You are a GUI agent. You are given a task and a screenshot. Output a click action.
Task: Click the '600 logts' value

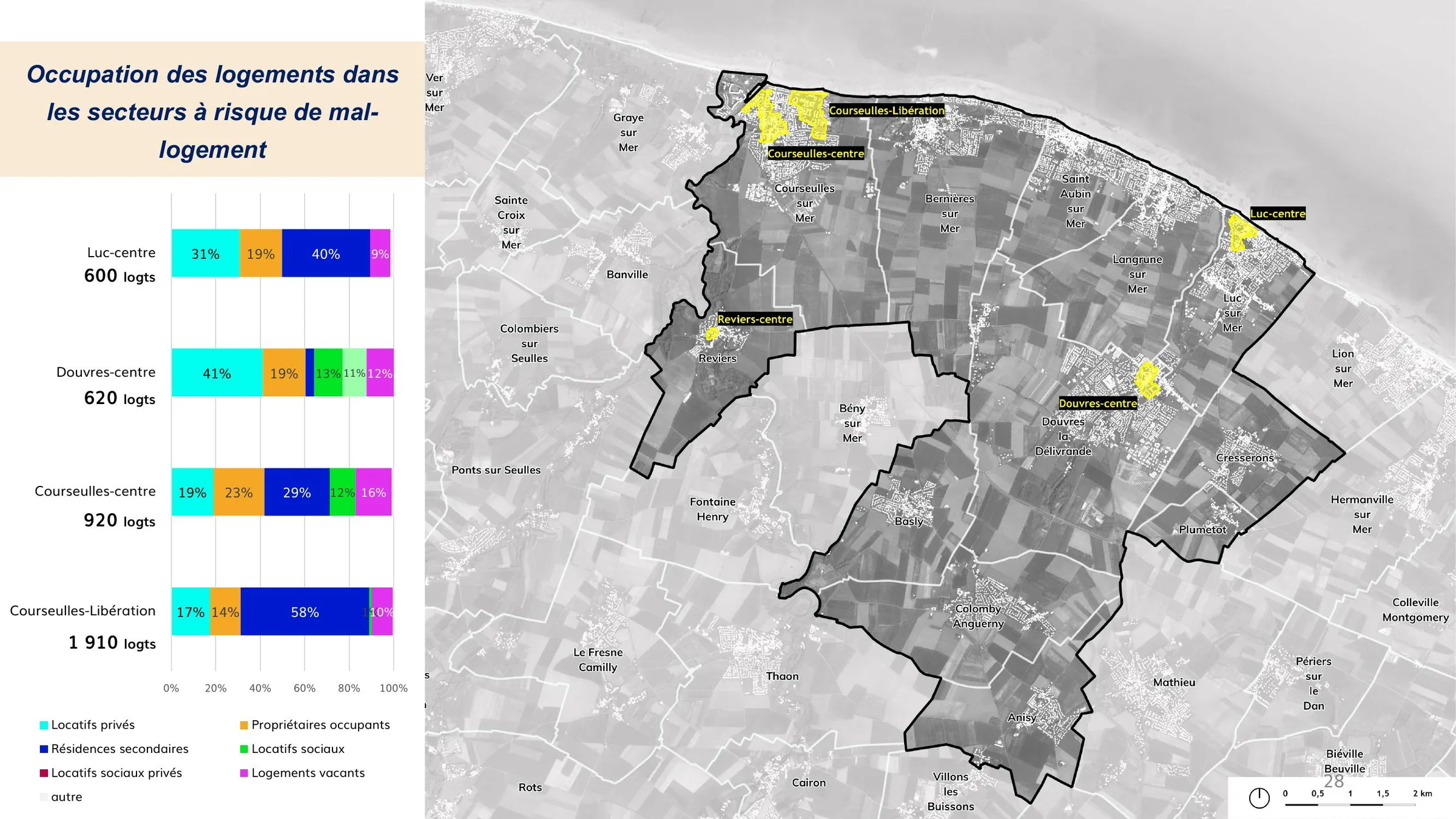tap(120, 276)
